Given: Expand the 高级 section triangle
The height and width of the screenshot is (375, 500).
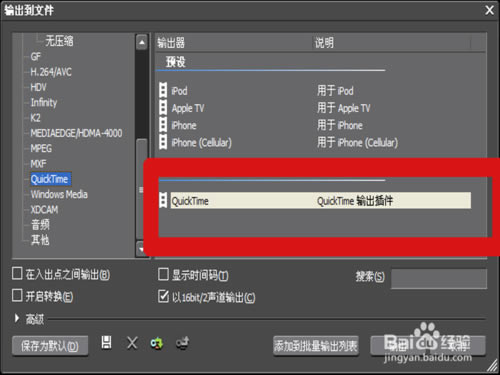Looking at the screenshot, I should (x=17, y=318).
